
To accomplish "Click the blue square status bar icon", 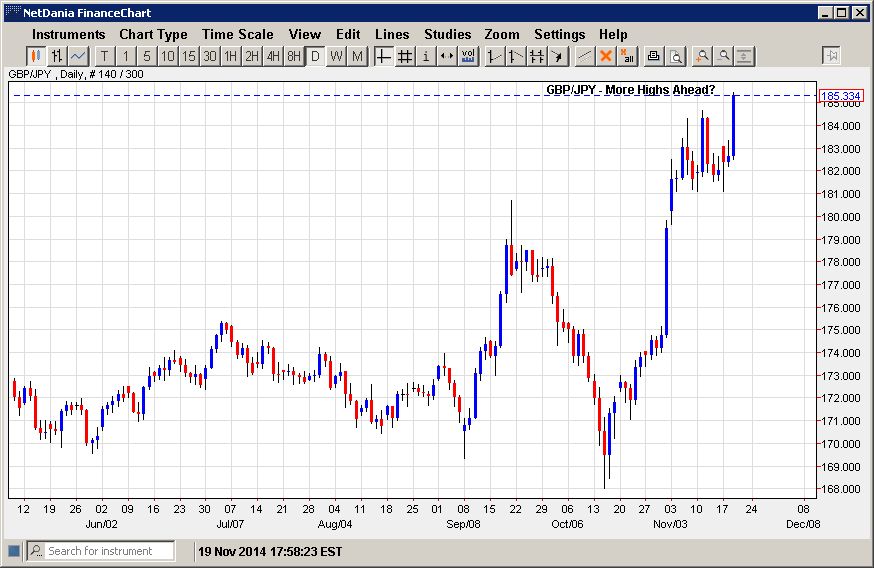I will (x=14, y=551).
